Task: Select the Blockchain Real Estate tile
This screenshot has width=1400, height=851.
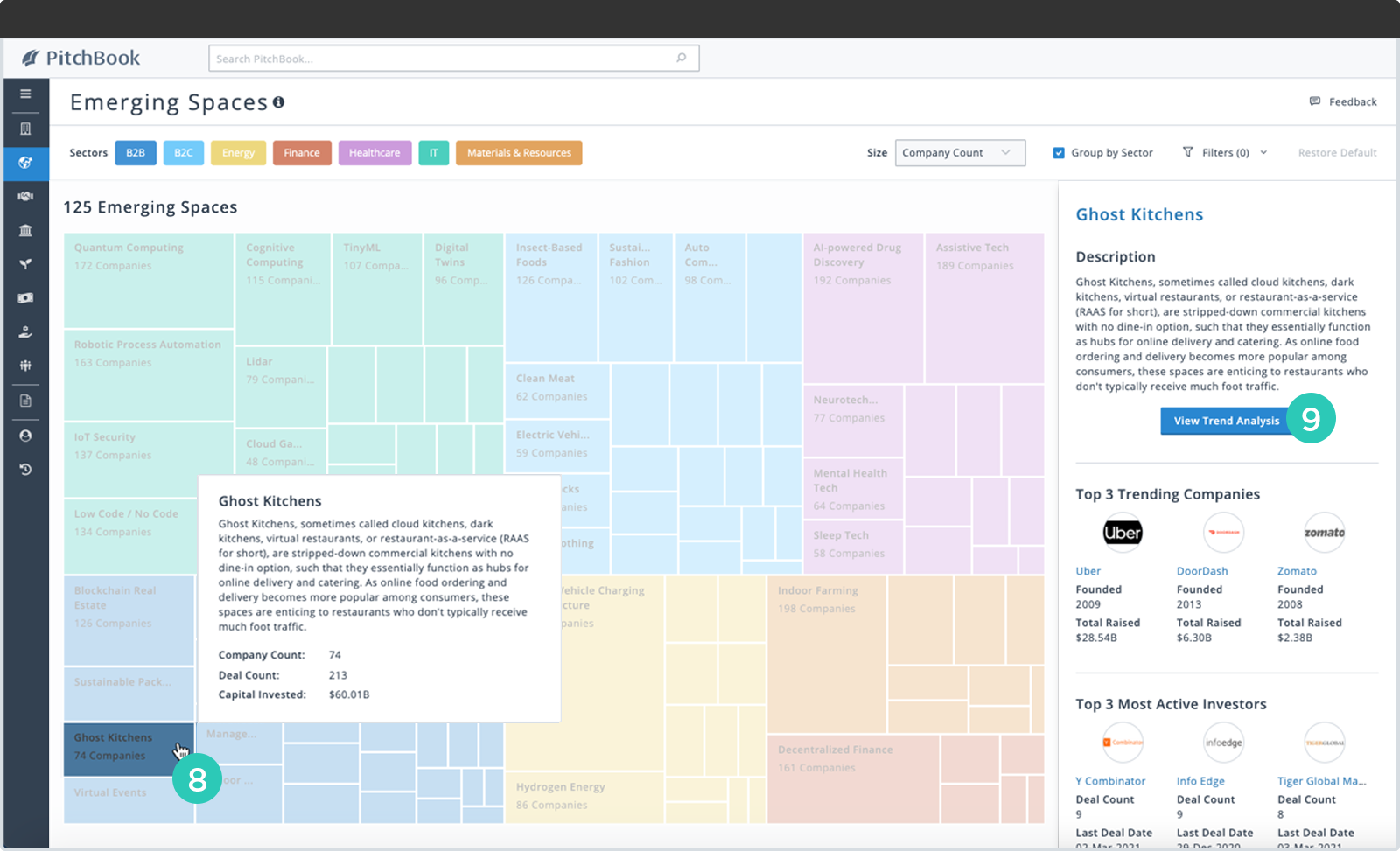Action: click(129, 620)
